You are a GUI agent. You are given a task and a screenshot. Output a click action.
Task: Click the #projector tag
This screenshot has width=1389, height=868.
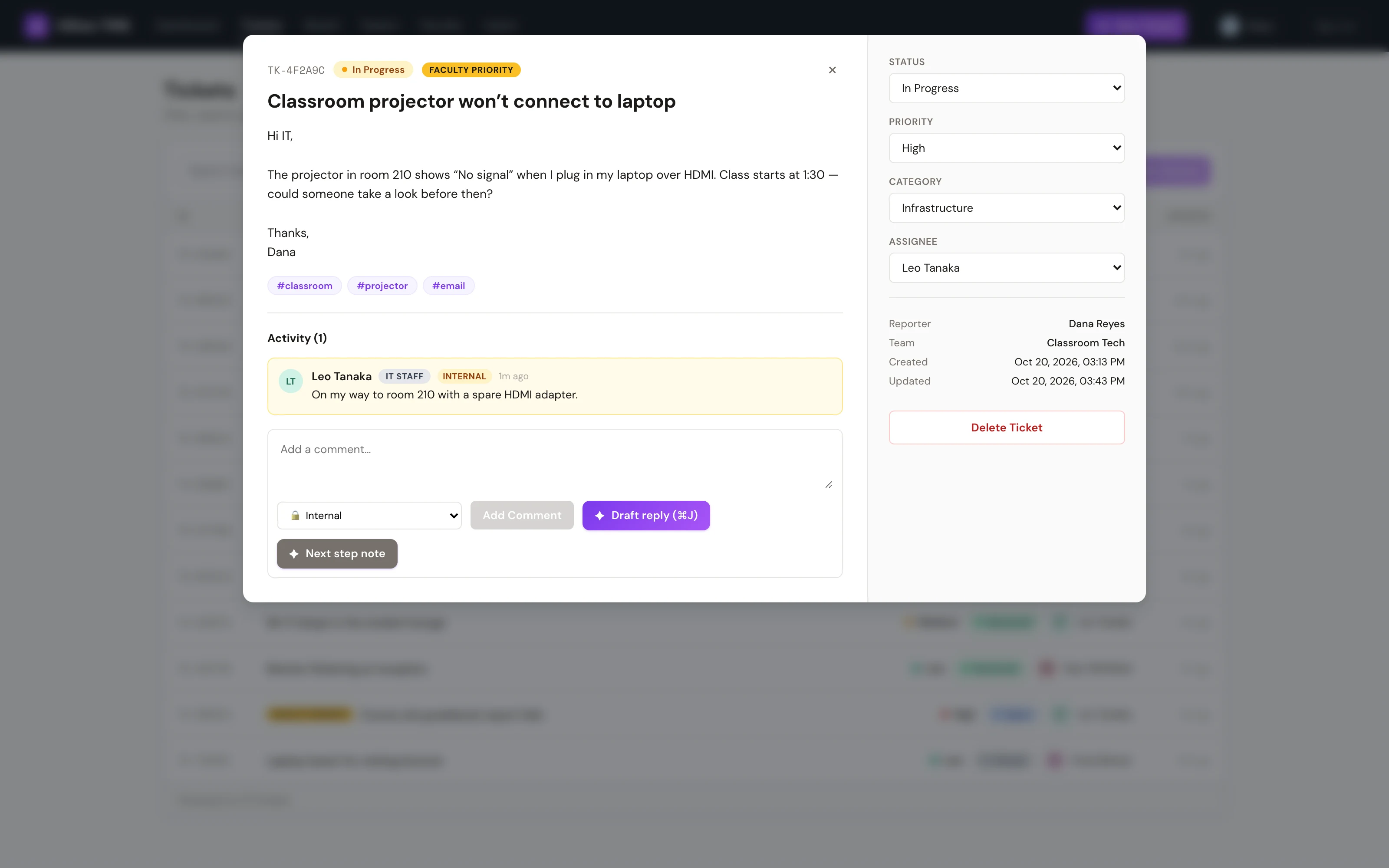pyautogui.click(x=382, y=286)
